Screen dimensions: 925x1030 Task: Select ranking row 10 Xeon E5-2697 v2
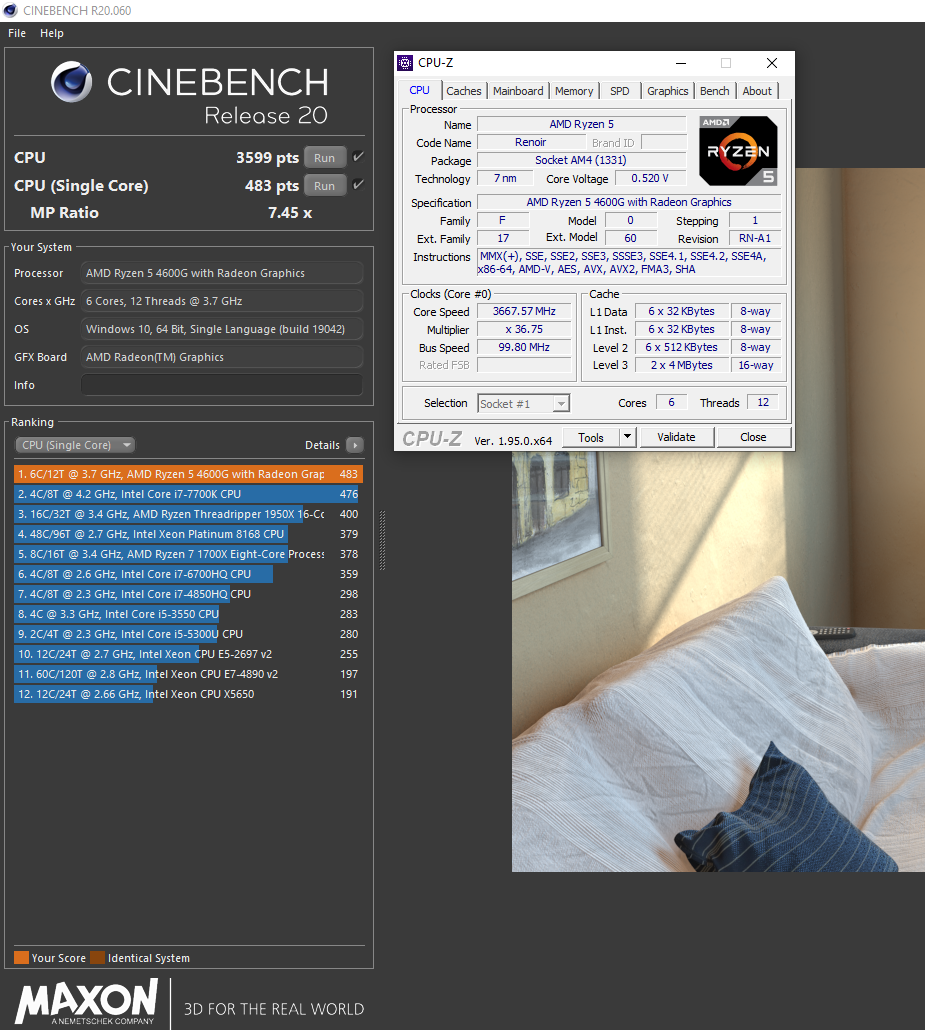[188, 654]
